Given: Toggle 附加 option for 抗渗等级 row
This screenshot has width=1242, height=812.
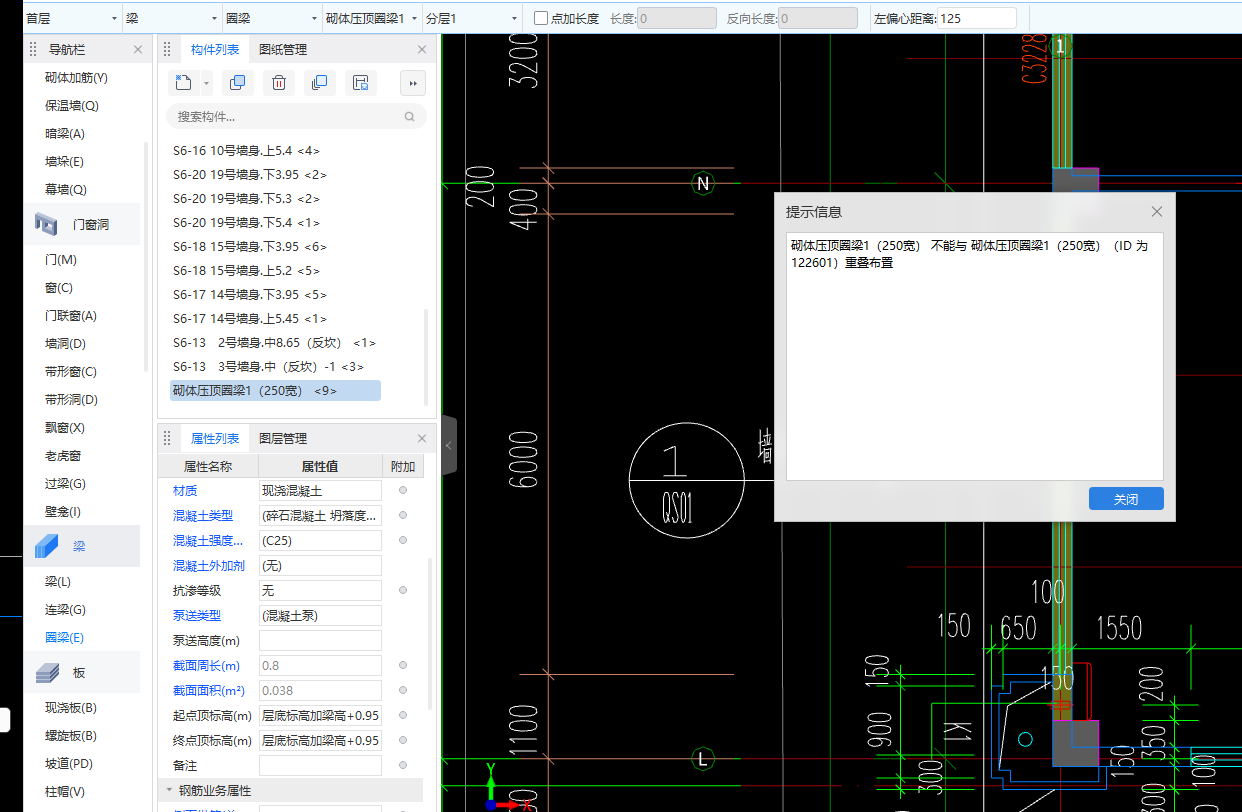Looking at the screenshot, I should pos(403,590).
